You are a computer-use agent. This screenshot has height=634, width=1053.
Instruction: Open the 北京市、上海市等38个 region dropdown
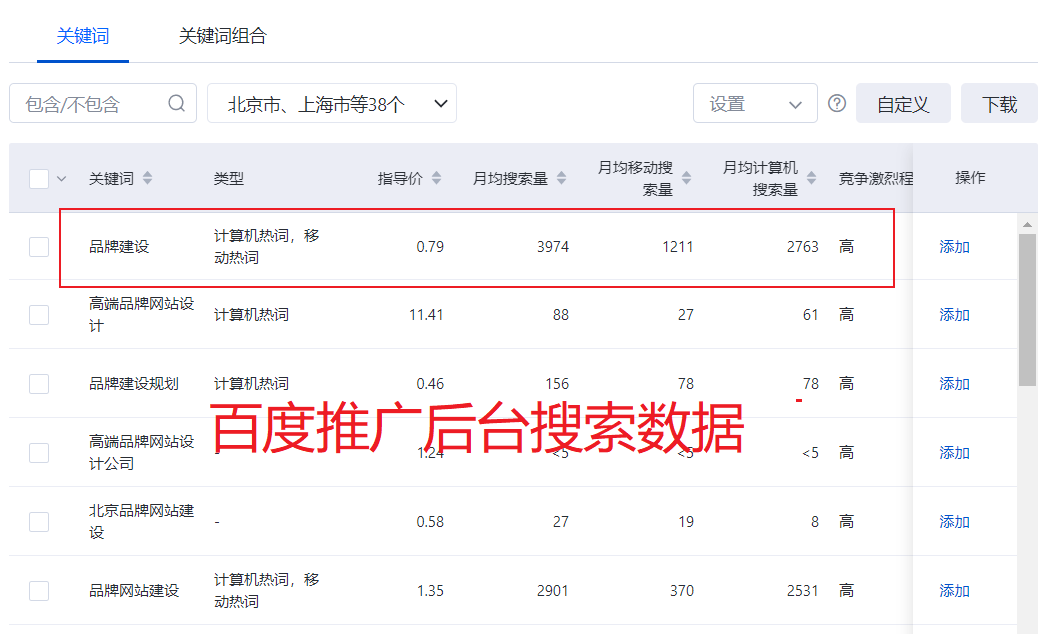point(330,103)
